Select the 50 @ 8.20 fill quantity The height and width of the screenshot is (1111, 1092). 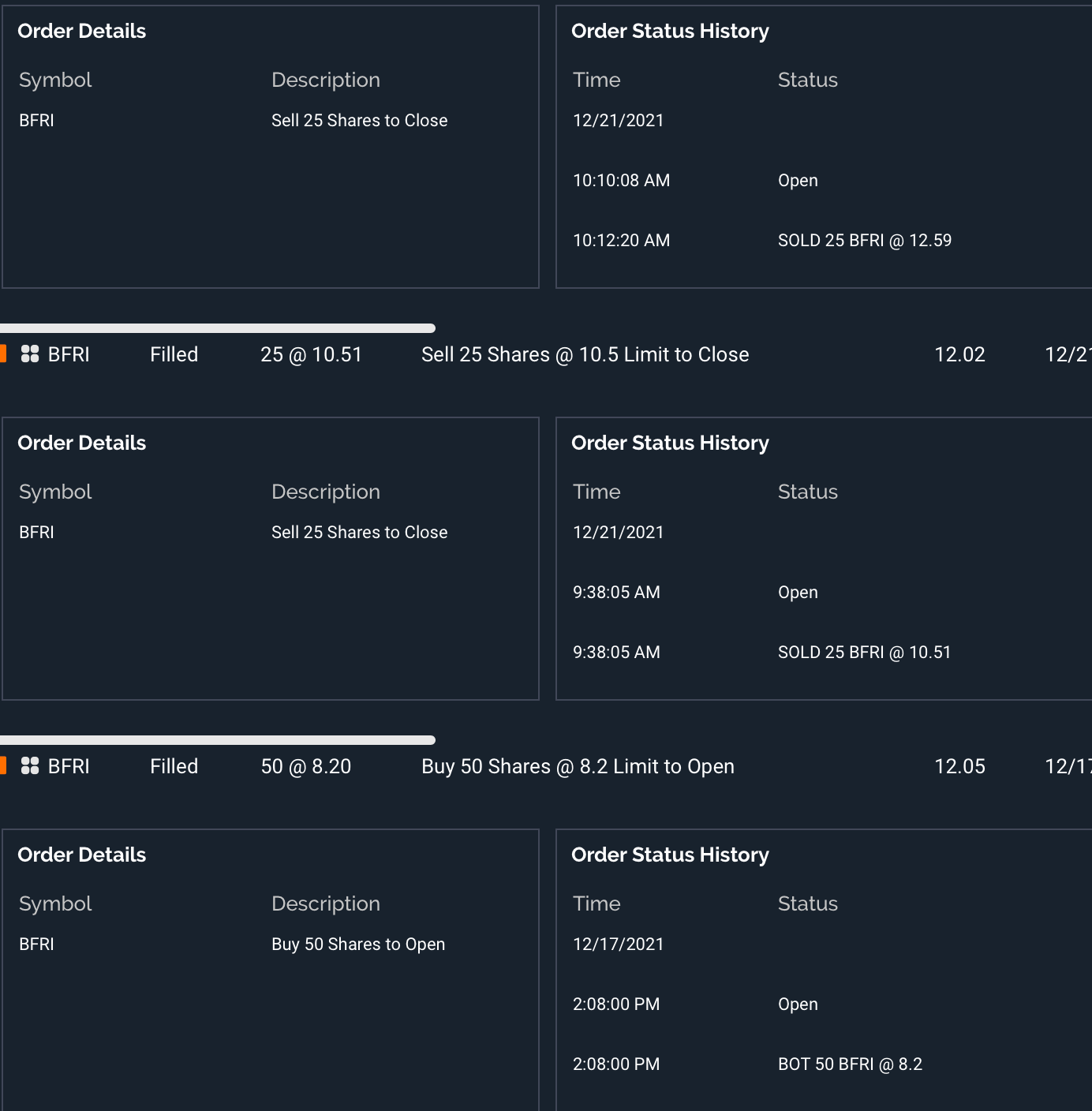[306, 767]
